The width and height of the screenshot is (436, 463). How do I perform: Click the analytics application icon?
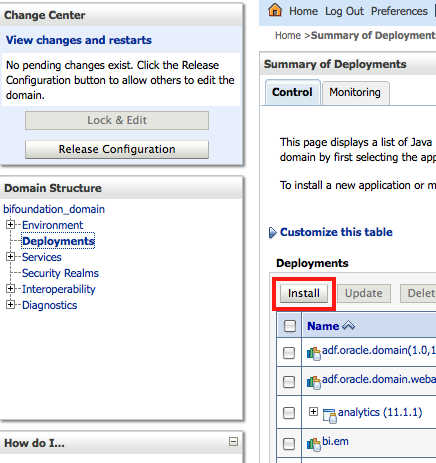[330, 416]
